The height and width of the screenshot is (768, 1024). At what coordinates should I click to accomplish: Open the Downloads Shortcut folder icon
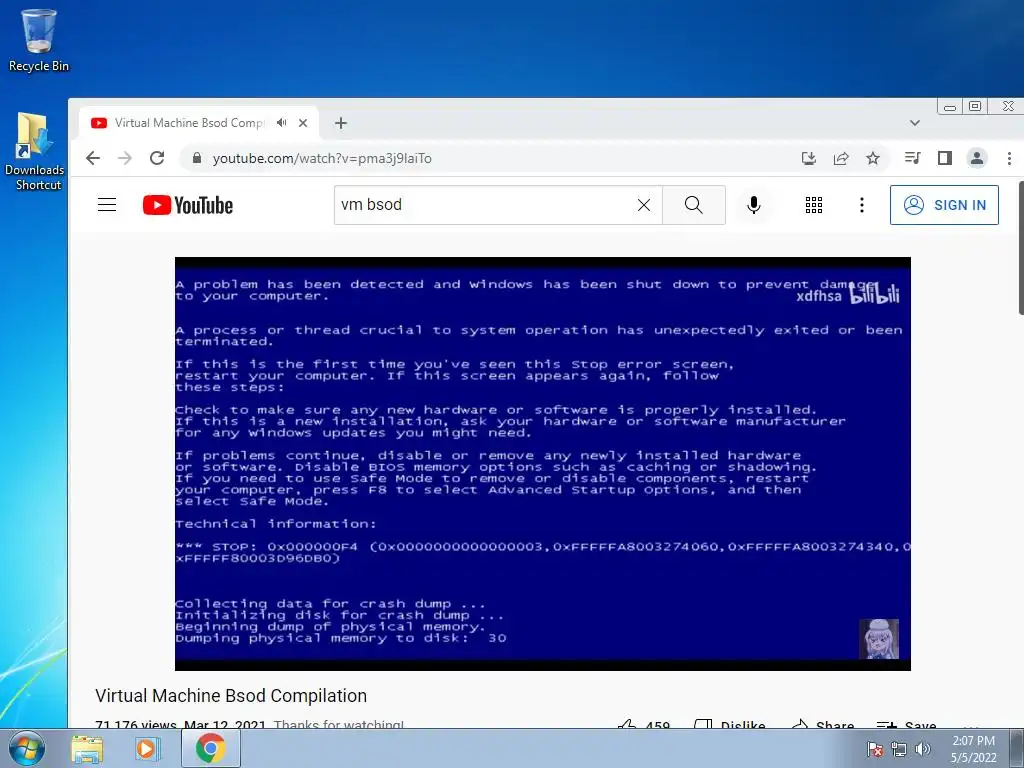pyautogui.click(x=35, y=152)
